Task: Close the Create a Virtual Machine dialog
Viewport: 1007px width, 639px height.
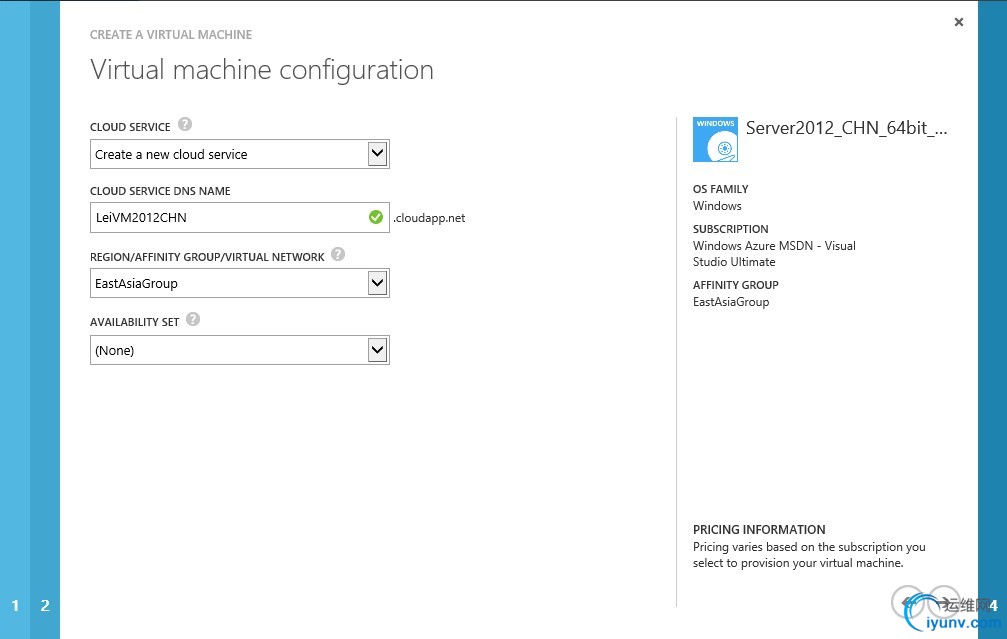Action: coord(959,22)
